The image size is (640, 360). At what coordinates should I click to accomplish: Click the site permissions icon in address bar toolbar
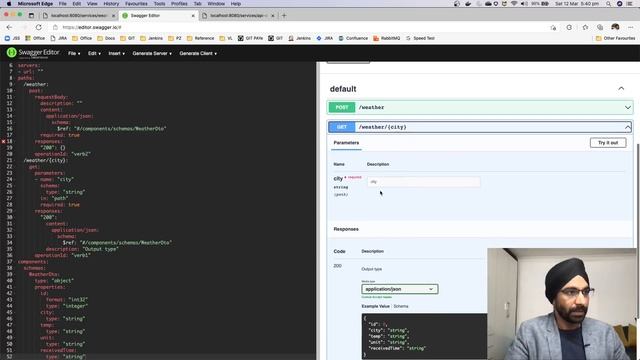click(553, 27)
